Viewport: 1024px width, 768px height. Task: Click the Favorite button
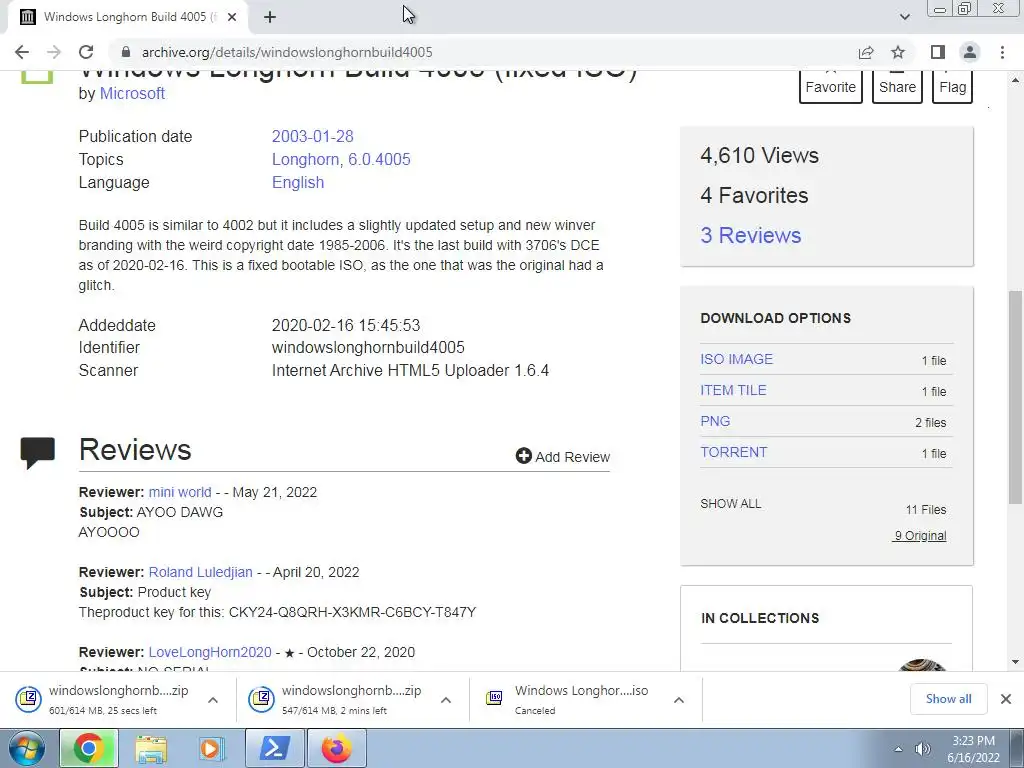(x=830, y=87)
